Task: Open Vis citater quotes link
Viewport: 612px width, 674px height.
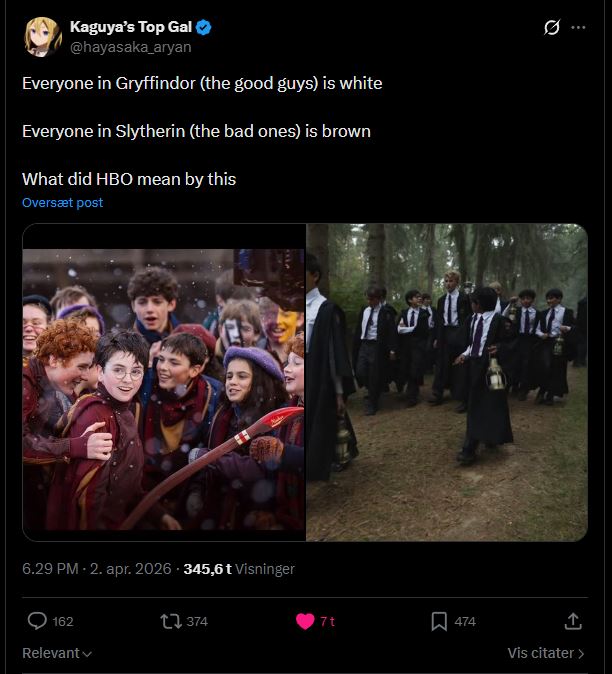Action: 546,653
